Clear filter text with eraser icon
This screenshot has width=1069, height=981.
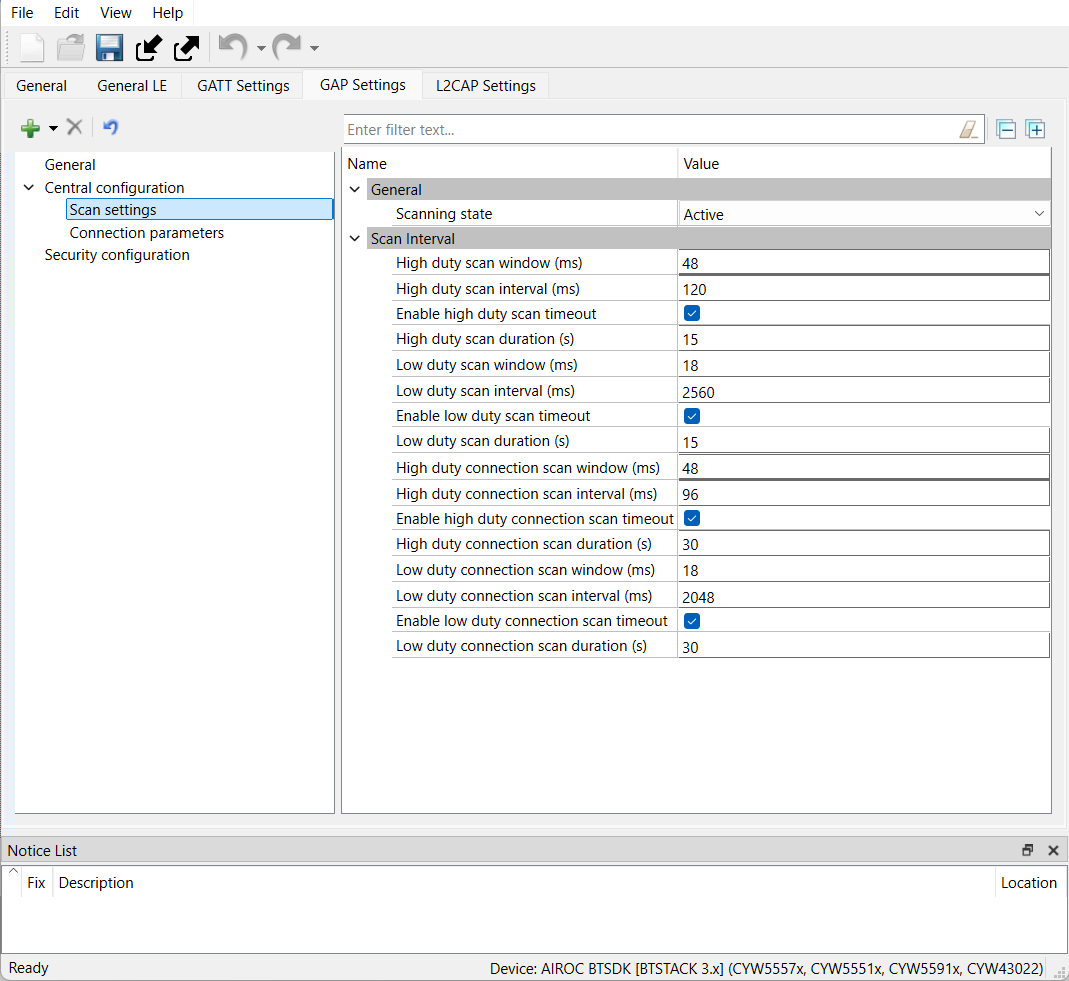coord(967,129)
